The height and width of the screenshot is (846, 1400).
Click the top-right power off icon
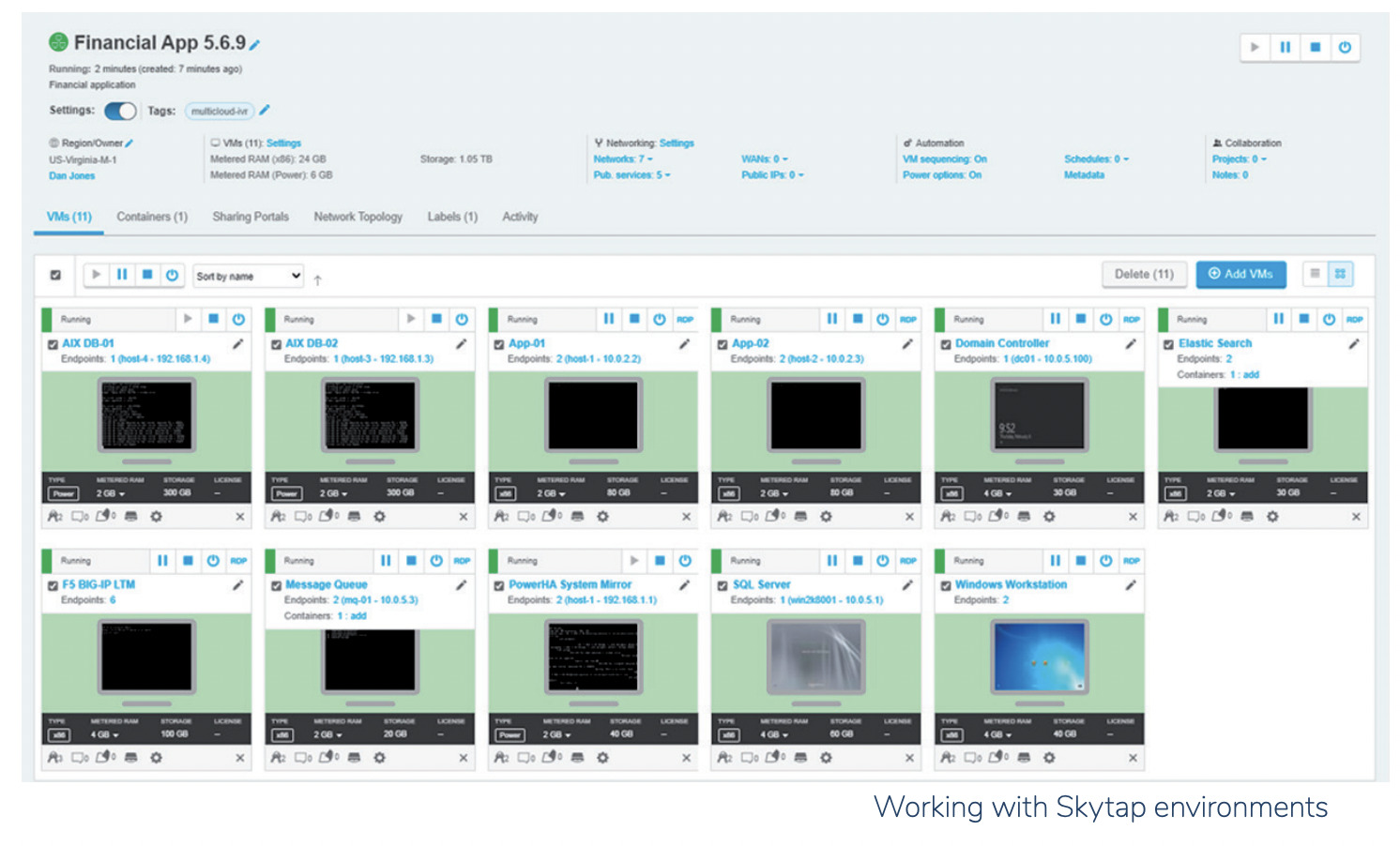pyautogui.click(x=1345, y=47)
